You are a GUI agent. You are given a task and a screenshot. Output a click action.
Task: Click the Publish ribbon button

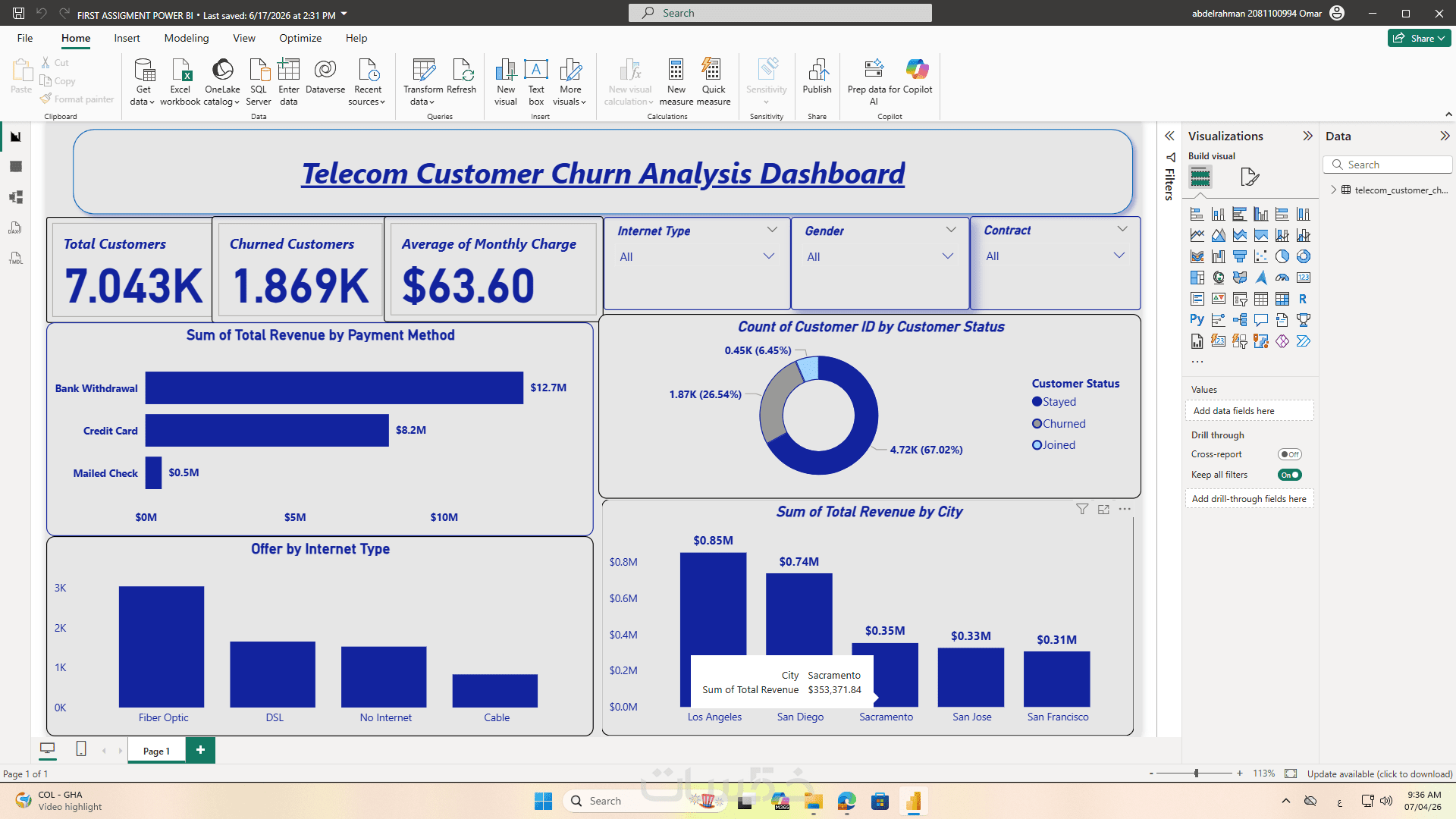point(817,77)
